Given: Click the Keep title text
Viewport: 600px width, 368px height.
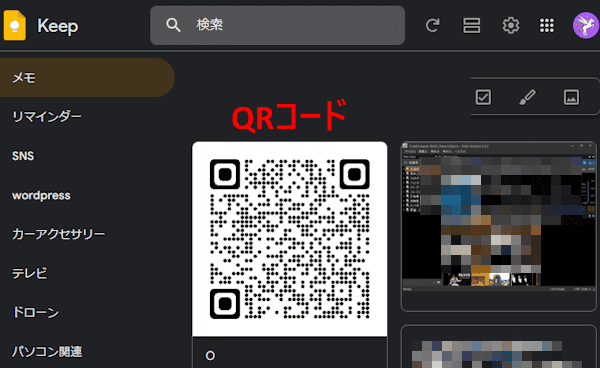Looking at the screenshot, I should click(x=57, y=26).
